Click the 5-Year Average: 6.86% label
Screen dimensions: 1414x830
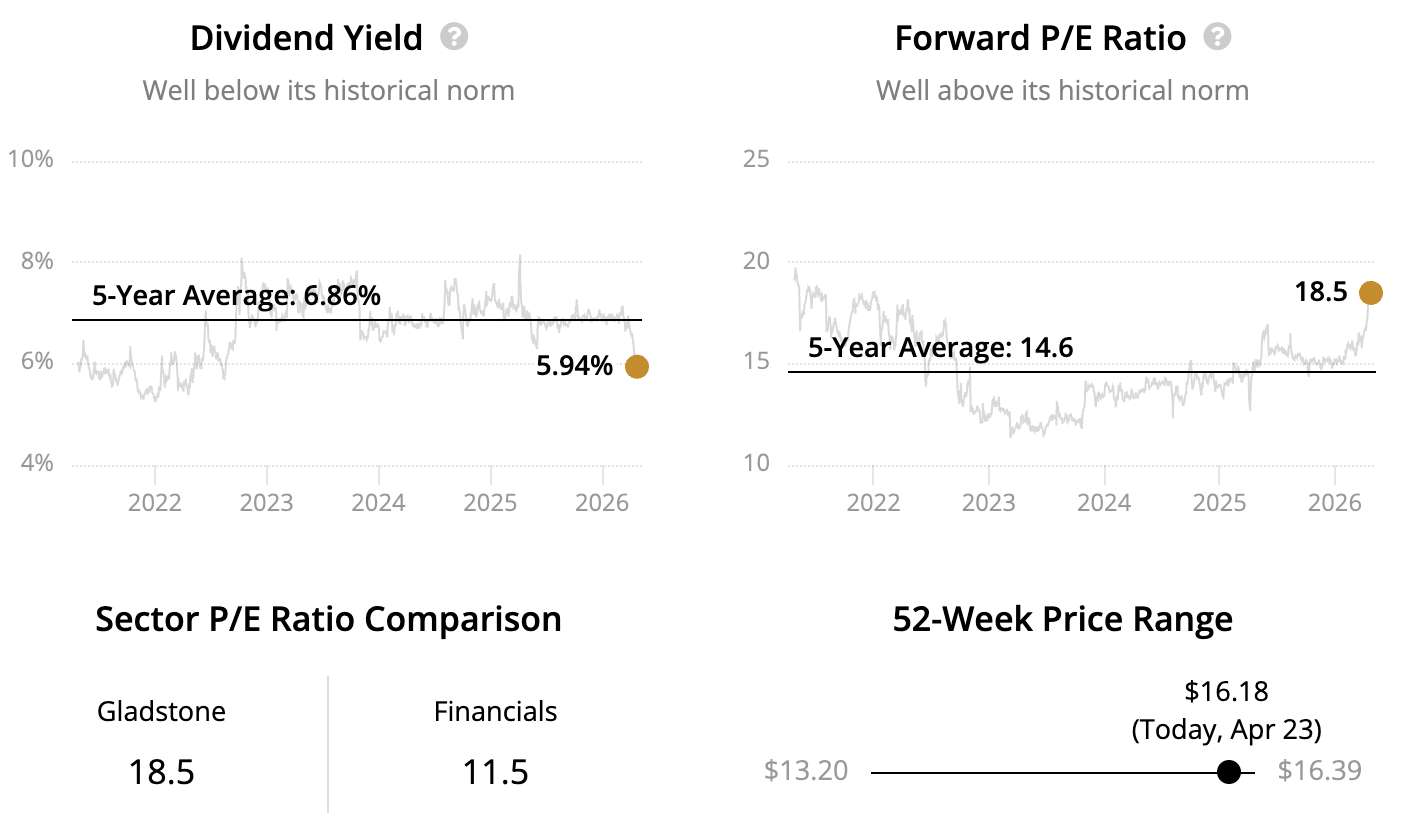236,296
